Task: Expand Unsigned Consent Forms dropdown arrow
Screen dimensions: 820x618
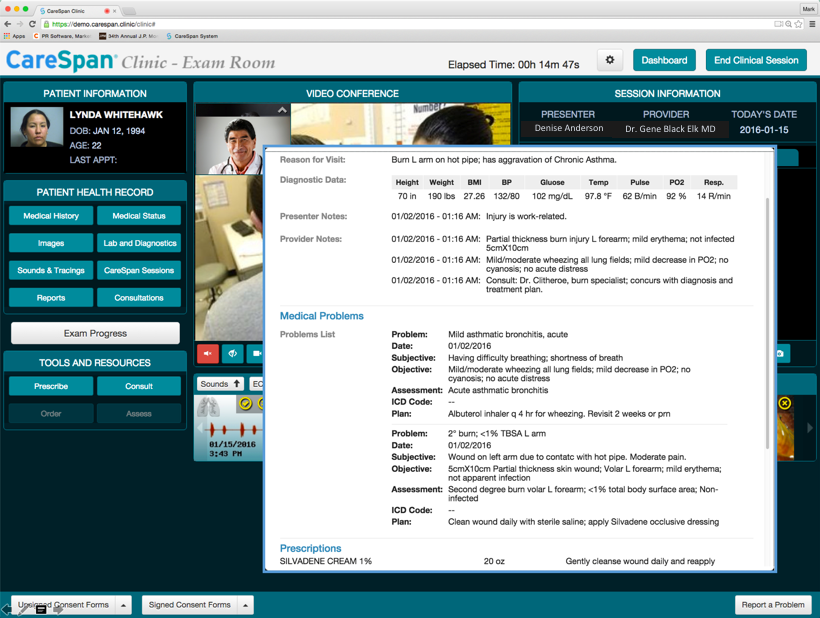Action: point(124,605)
